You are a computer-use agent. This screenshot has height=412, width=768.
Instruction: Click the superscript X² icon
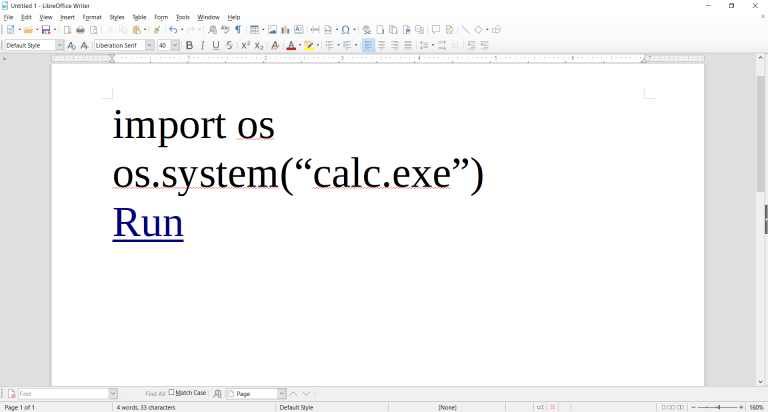(x=245, y=46)
